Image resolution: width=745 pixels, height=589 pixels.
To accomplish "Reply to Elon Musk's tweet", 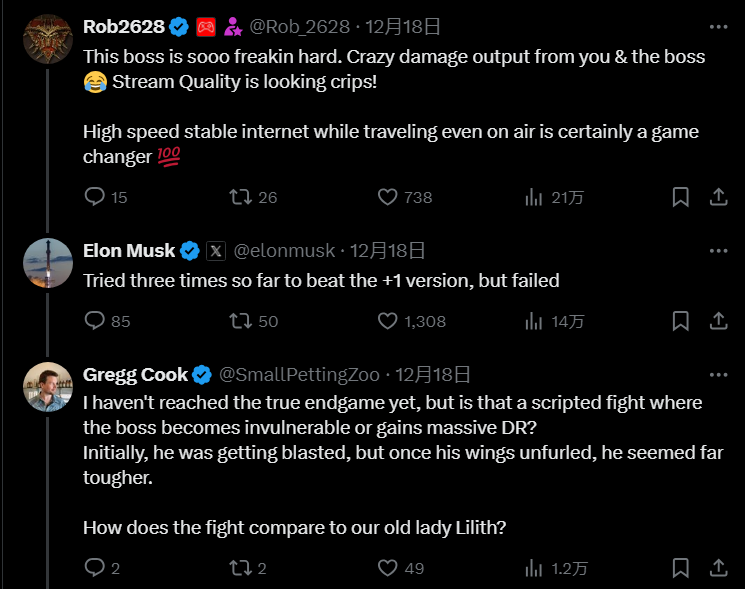I will click(96, 321).
